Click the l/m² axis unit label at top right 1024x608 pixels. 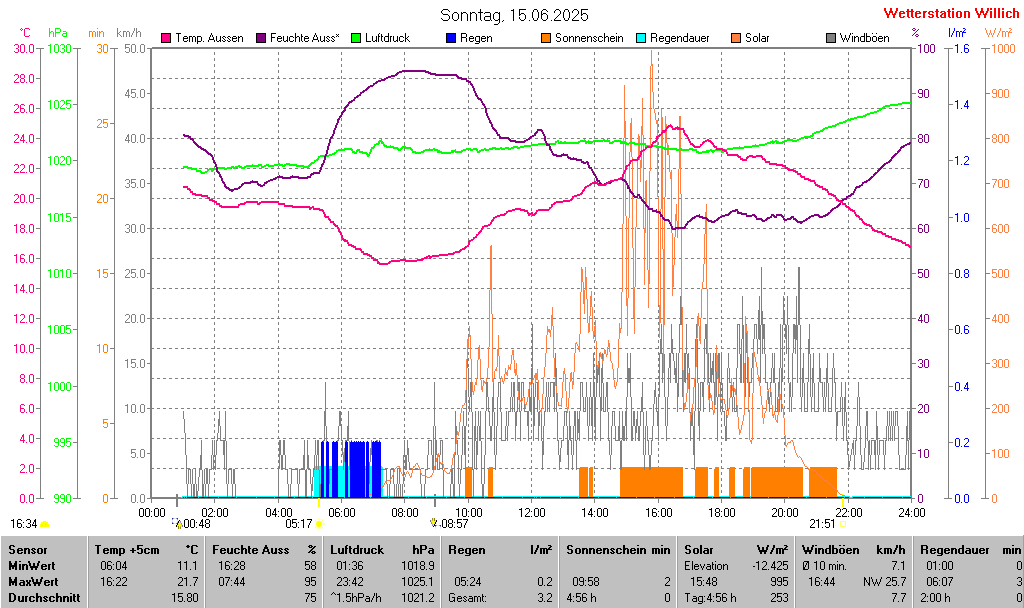pos(957,33)
